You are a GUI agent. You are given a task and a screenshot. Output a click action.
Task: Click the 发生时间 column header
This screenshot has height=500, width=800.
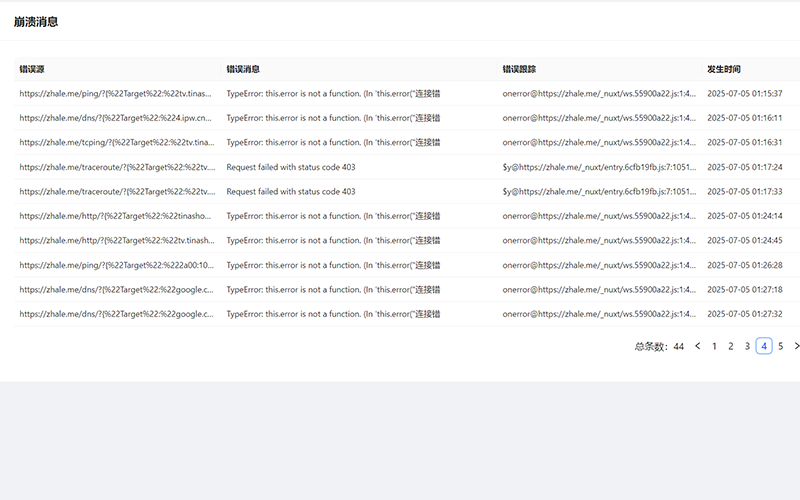723,69
